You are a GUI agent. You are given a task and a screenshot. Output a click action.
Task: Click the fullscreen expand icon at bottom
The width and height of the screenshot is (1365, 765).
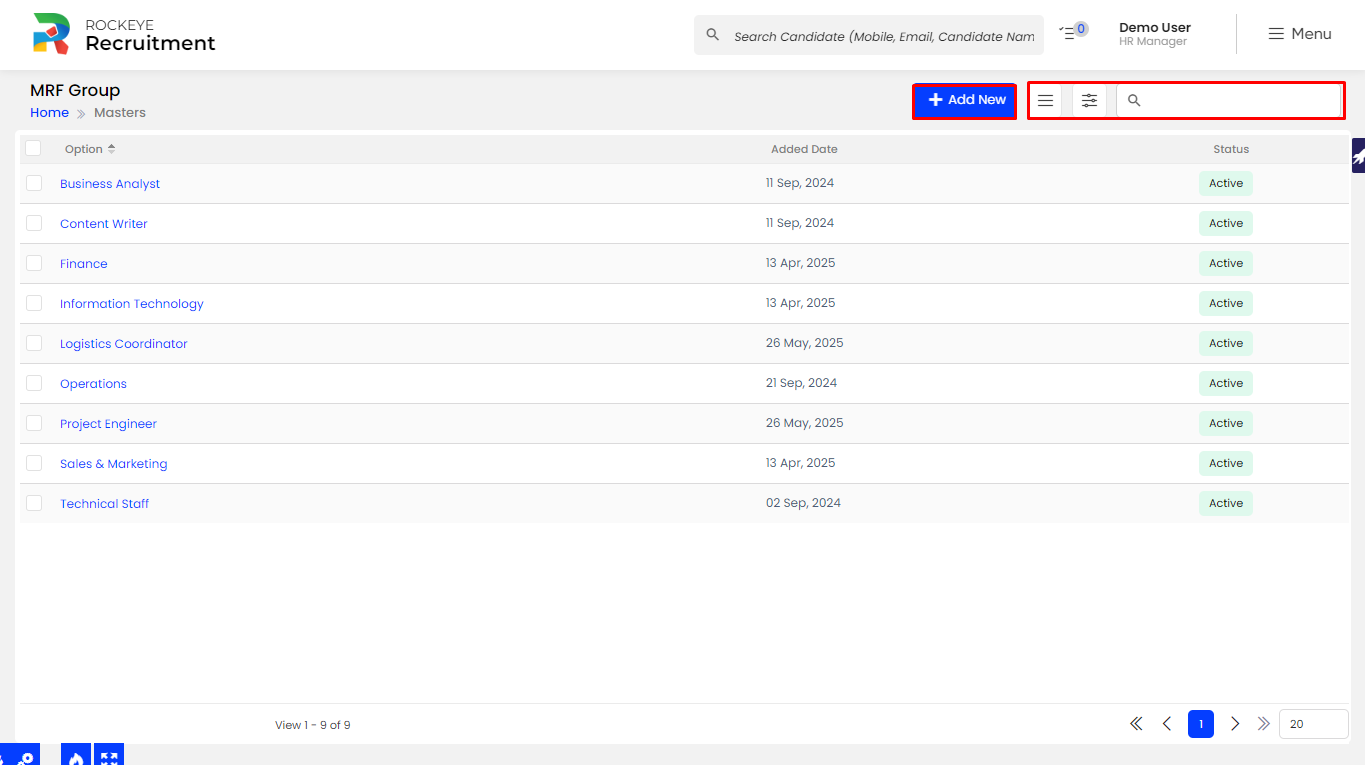110,757
